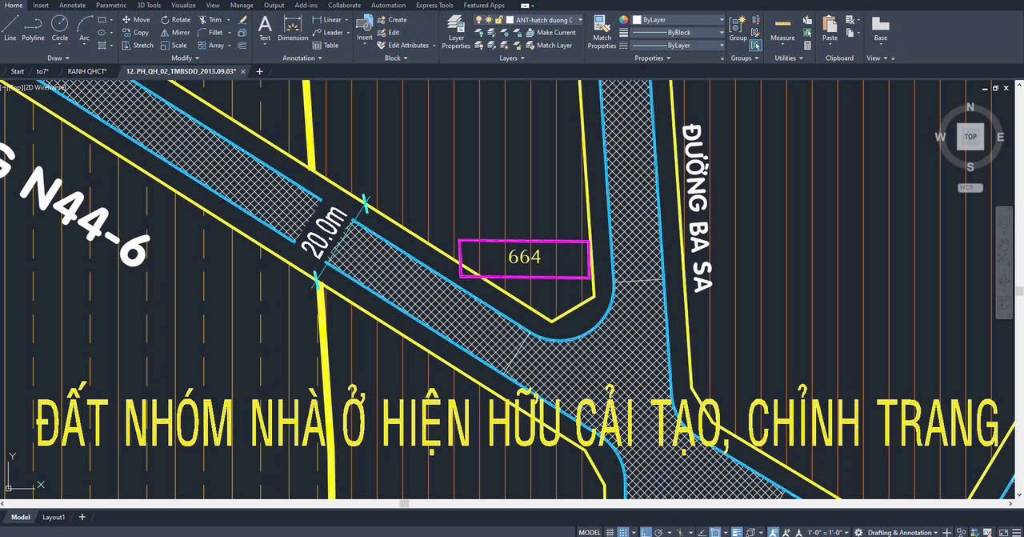The image size is (1024, 537).
Task: Click the Stretch modify button
Action: pyautogui.click(x=138, y=45)
